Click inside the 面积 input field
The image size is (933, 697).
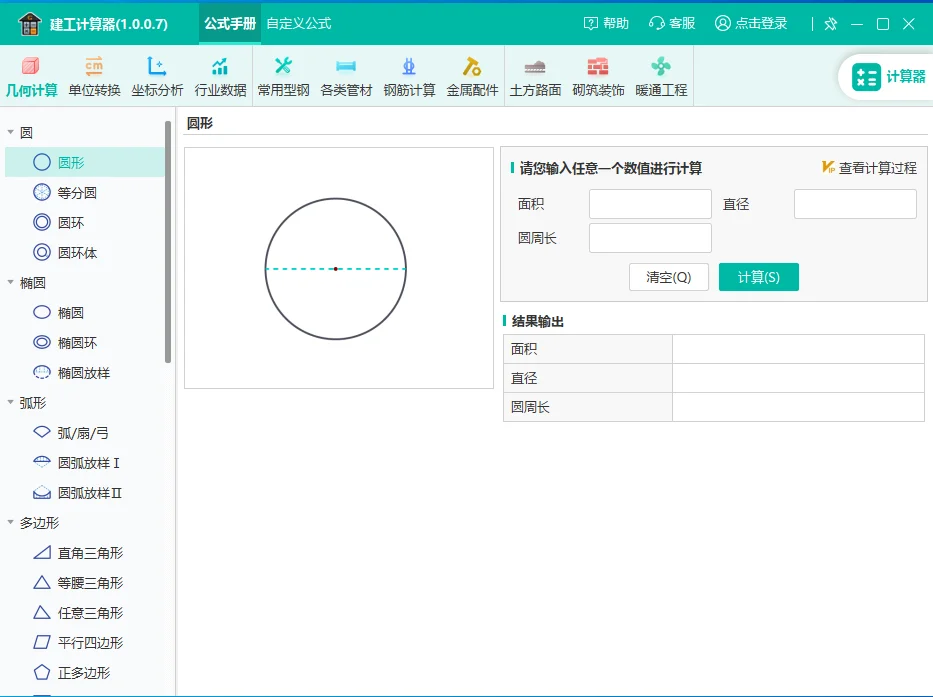click(x=649, y=203)
